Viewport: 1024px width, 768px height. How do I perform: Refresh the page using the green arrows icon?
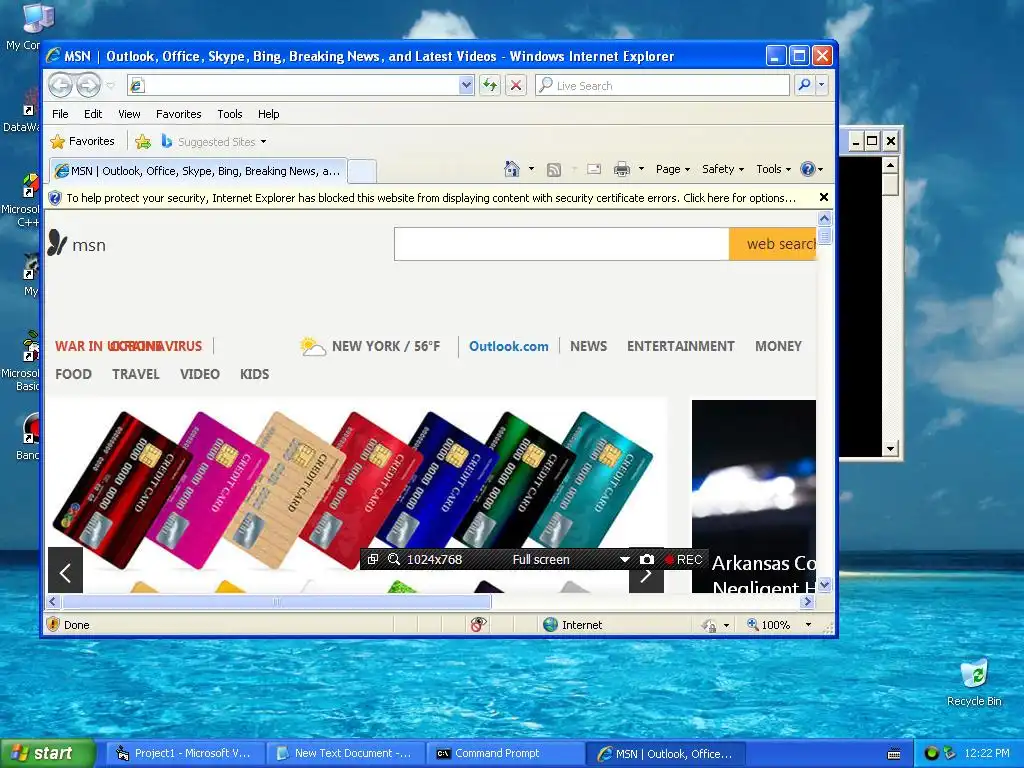coord(490,85)
